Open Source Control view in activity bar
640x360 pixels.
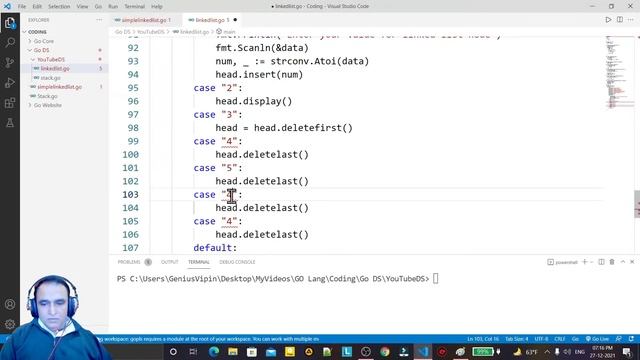click(x=10, y=62)
